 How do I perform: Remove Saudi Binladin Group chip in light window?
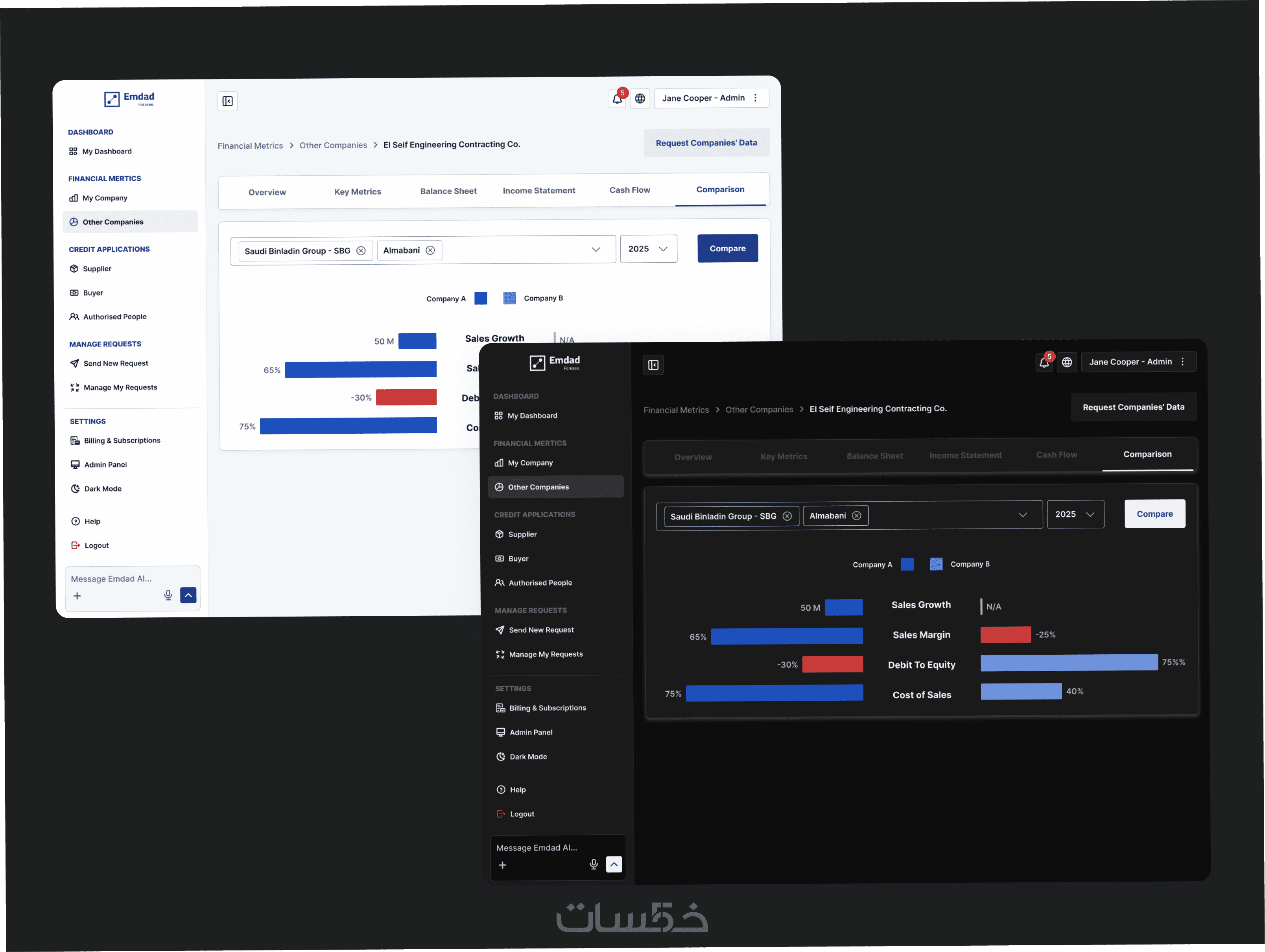[x=361, y=250]
